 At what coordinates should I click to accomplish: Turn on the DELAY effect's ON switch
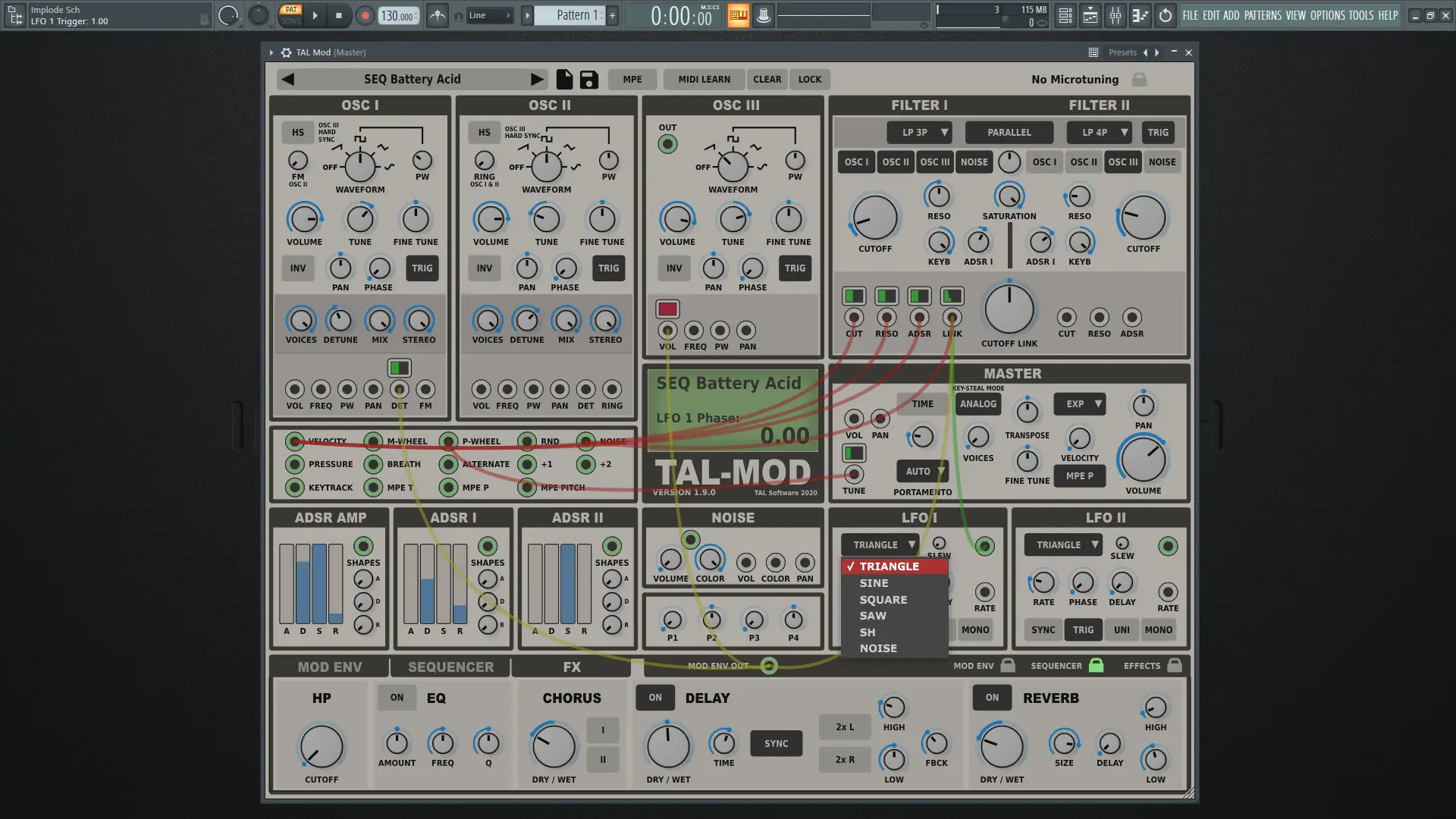click(x=654, y=697)
